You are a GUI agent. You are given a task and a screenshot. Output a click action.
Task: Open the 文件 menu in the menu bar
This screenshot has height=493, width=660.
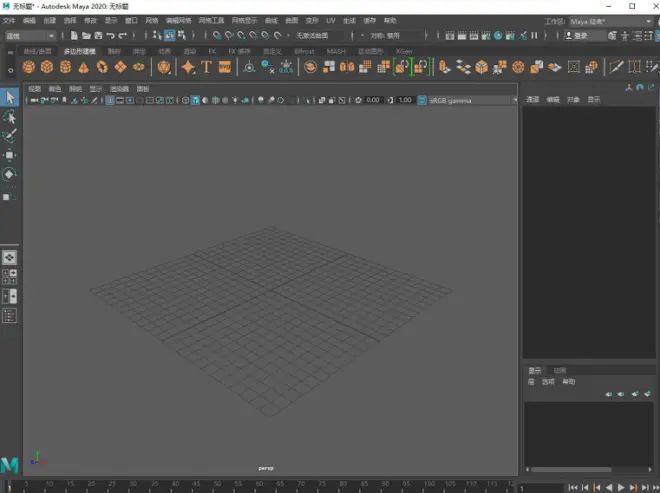(x=8, y=20)
